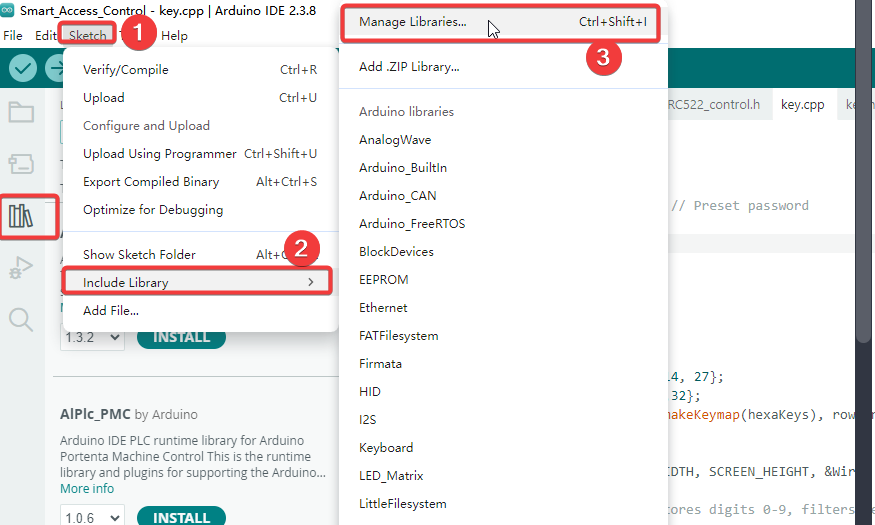Viewport: 875px width, 525px height.
Task: Open the Search magnifier sidebar icon
Action: point(21,320)
